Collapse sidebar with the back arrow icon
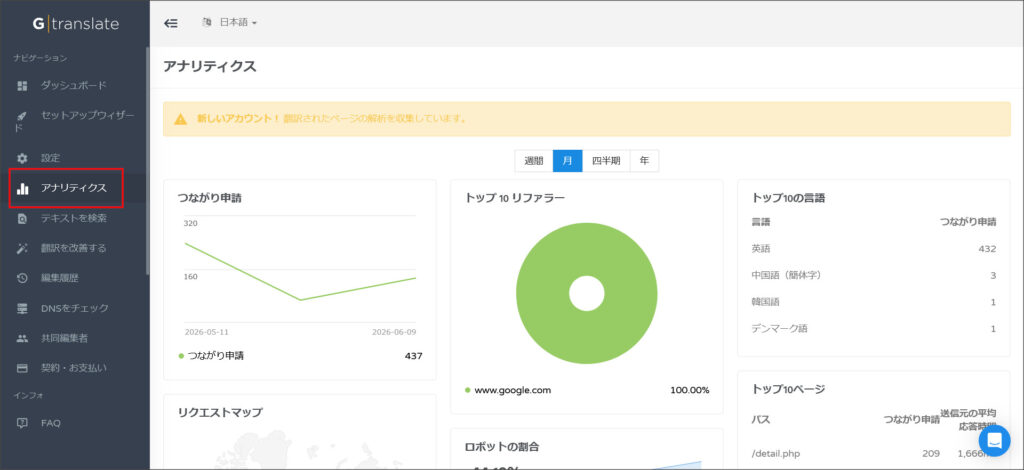 click(170, 23)
